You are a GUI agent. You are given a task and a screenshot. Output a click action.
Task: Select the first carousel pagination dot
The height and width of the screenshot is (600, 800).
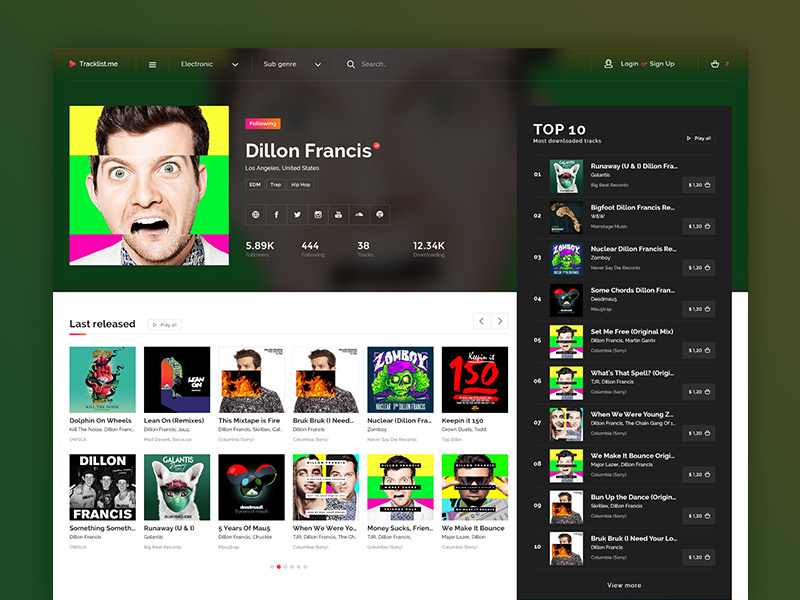272,567
